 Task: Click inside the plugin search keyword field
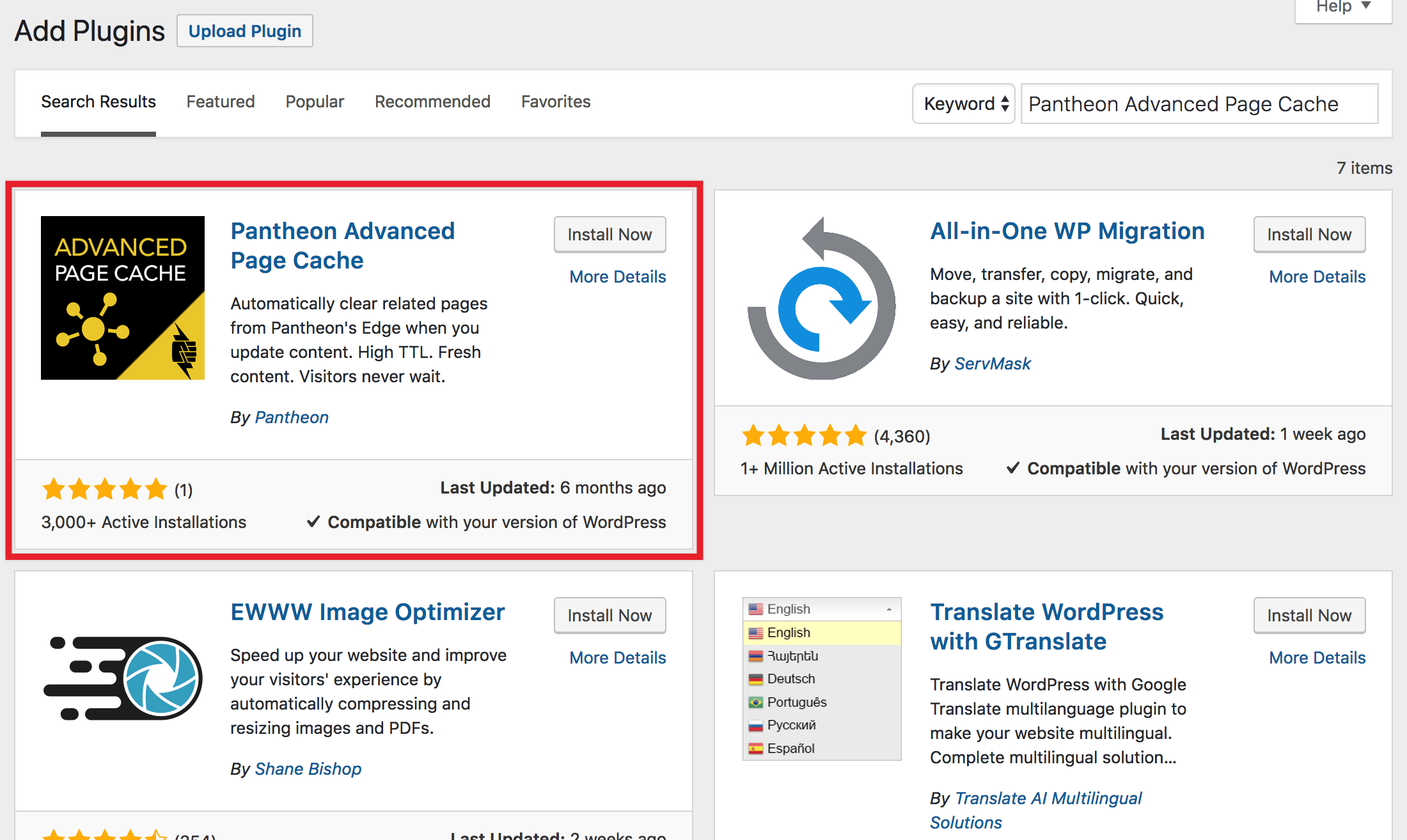click(1198, 104)
